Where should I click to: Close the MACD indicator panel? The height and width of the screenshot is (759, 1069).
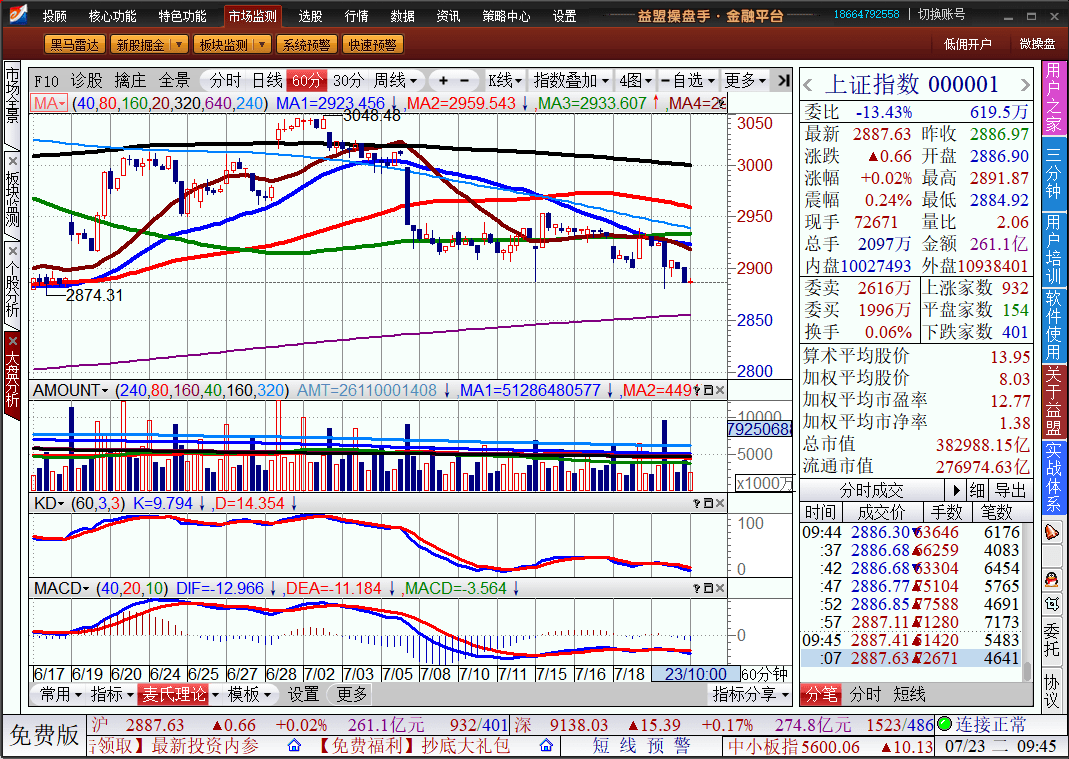[720, 588]
